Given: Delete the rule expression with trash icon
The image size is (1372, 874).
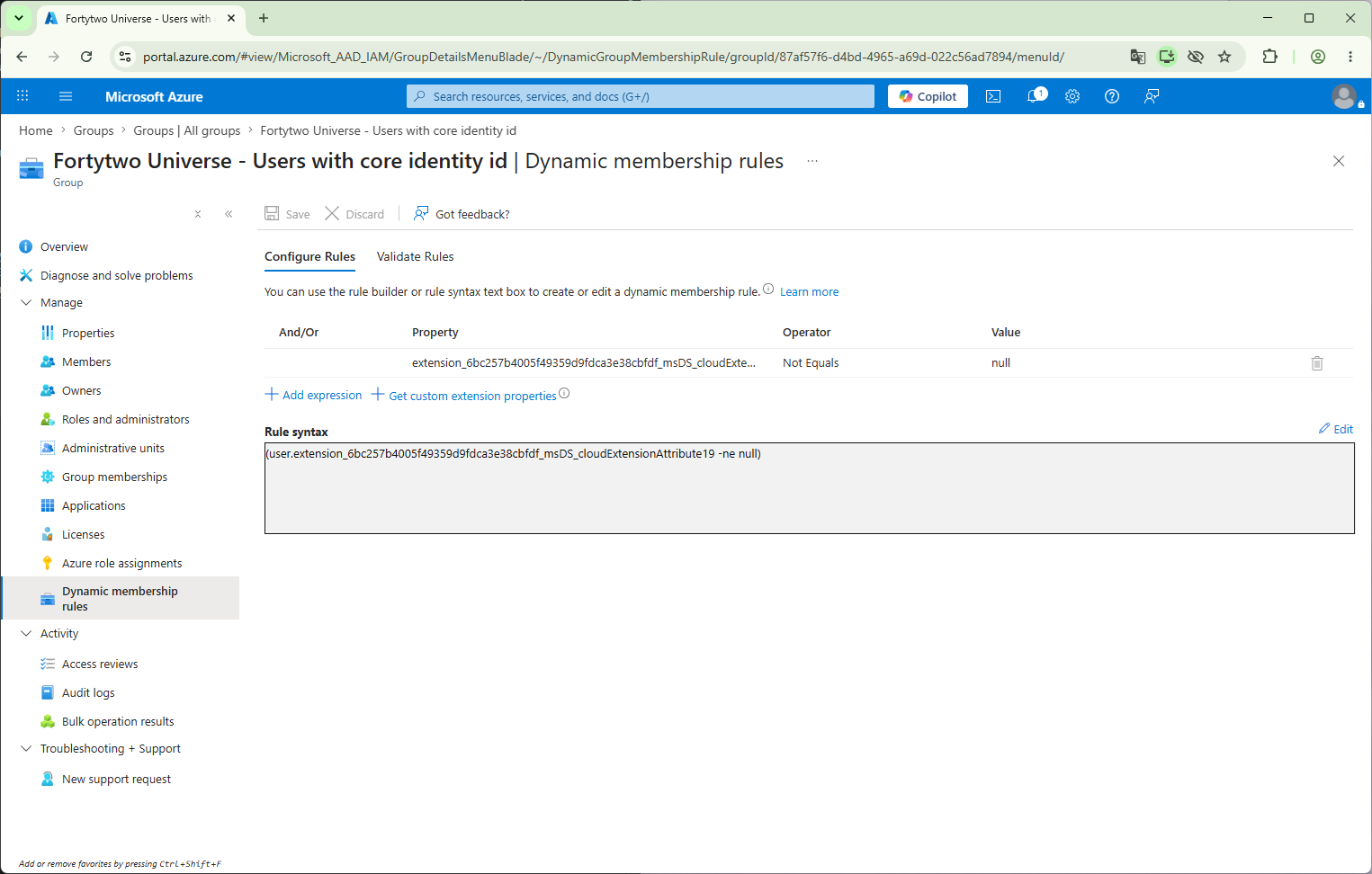Looking at the screenshot, I should [1317, 363].
